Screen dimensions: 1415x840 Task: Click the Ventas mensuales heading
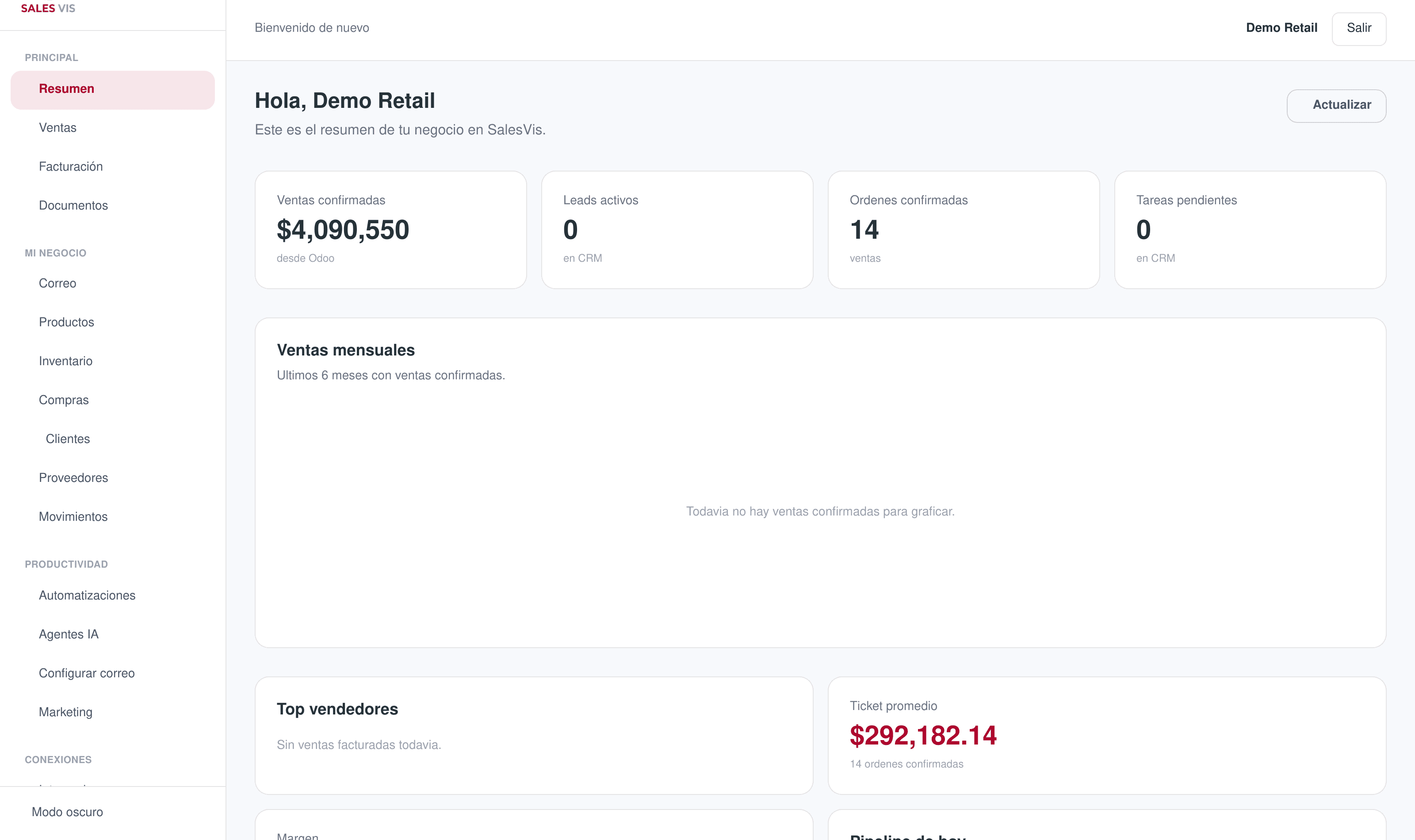[x=346, y=351]
